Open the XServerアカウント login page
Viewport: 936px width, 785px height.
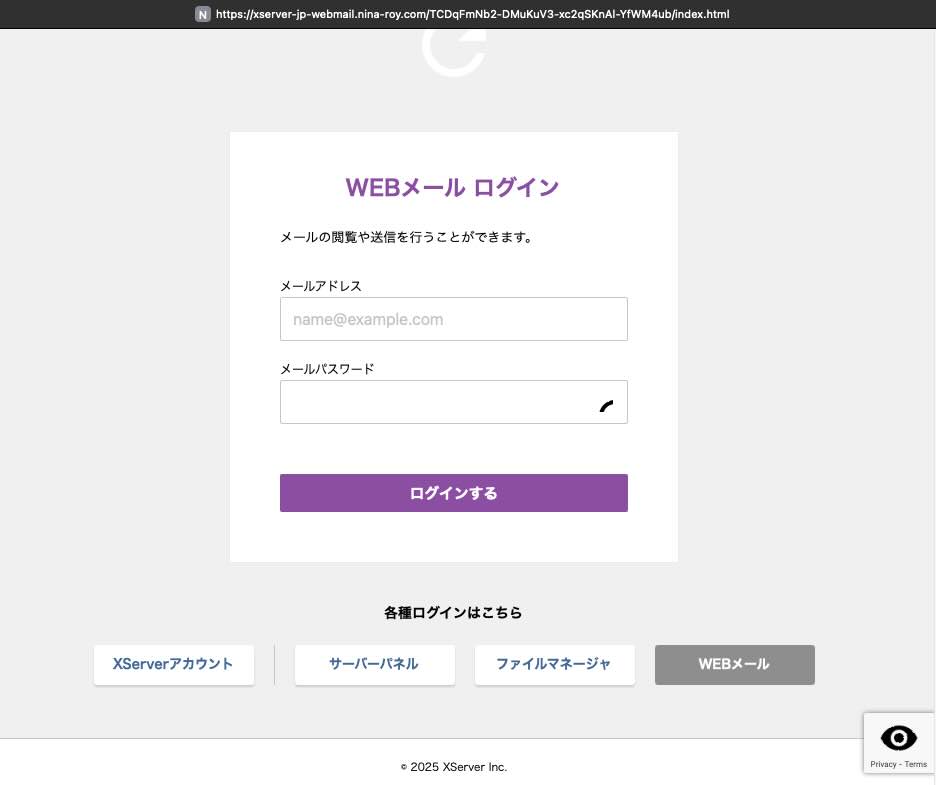click(x=173, y=664)
